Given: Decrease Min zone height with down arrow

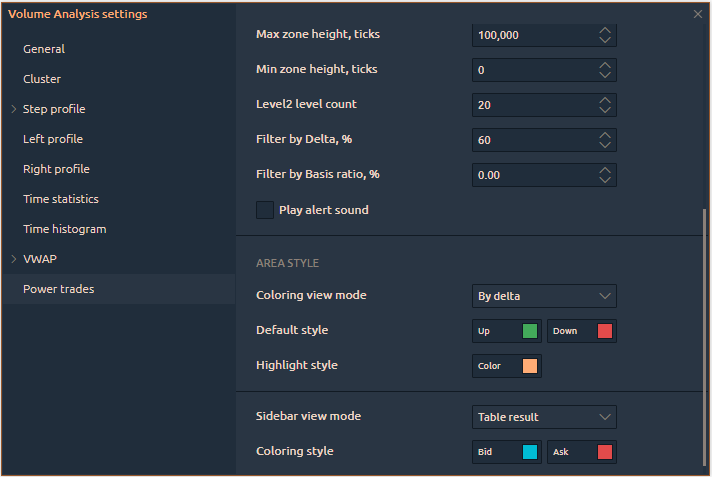Looking at the screenshot, I should (x=604, y=75).
